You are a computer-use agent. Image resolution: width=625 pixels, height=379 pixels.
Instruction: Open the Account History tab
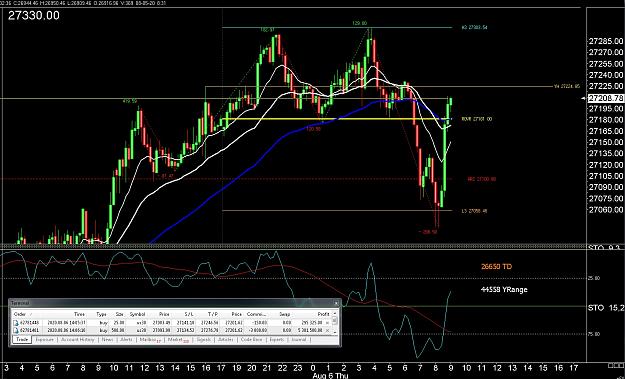78,340
